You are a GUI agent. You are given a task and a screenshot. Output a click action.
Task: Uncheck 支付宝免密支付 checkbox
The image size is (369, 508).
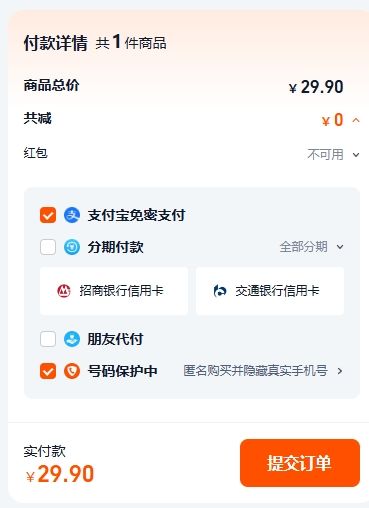(48, 215)
